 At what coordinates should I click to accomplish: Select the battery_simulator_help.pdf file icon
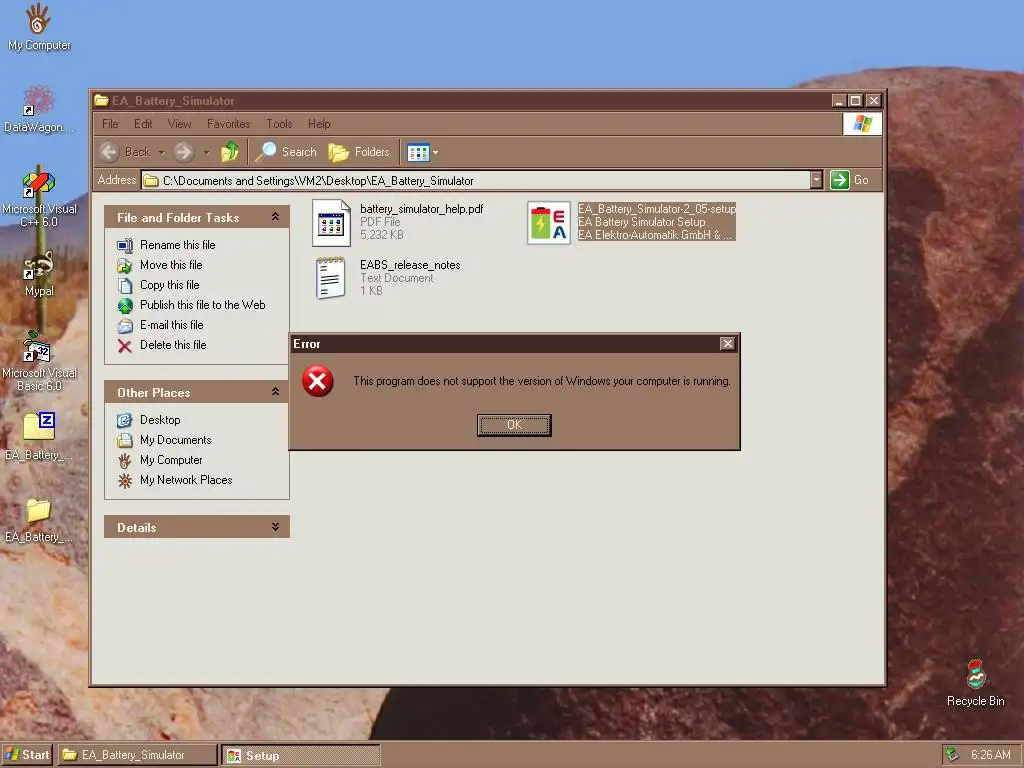tap(331, 223)
